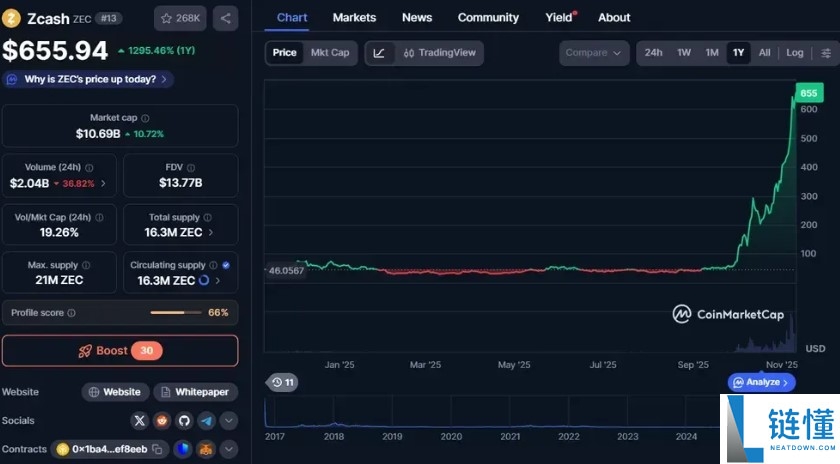840x464 pixels.
Task: Open the News tab
Action: click(x=417, y=18)
